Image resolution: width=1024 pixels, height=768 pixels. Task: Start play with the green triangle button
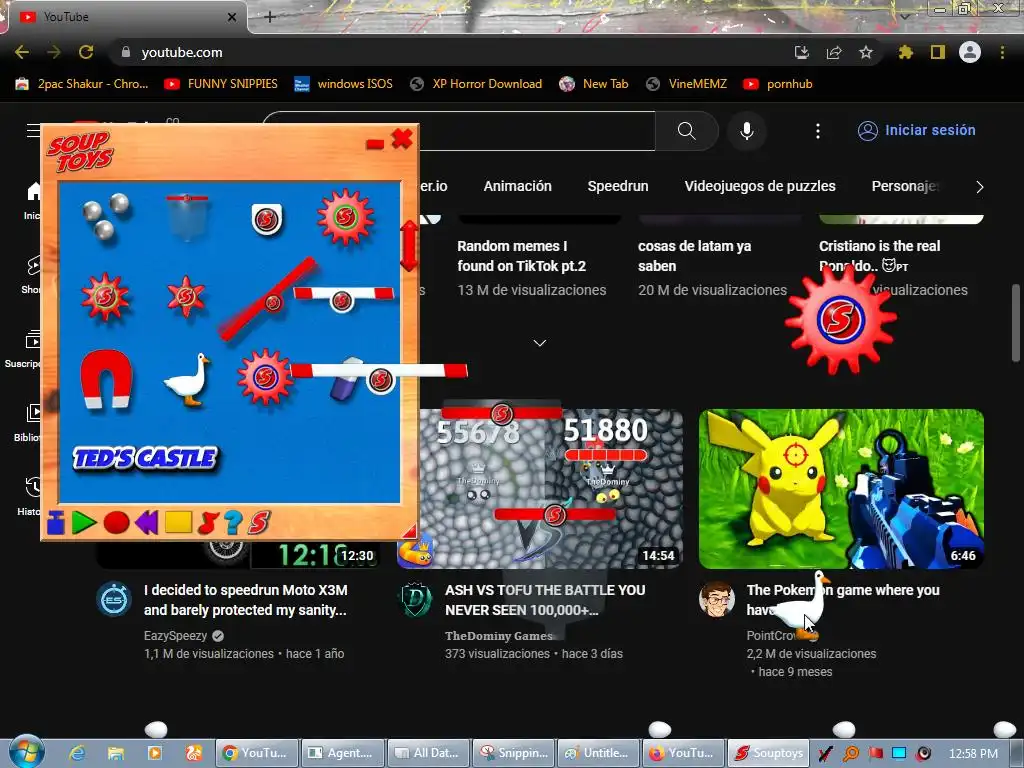click(x=84, y=522)
